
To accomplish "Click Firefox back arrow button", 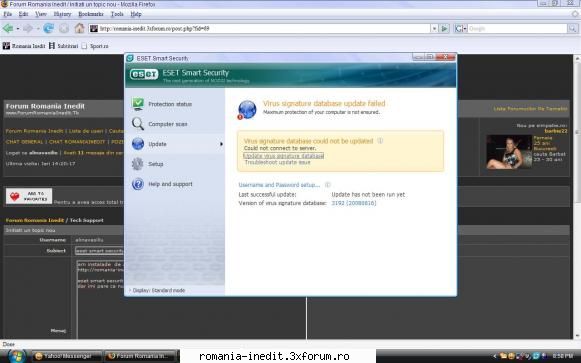I will (8, 28).
